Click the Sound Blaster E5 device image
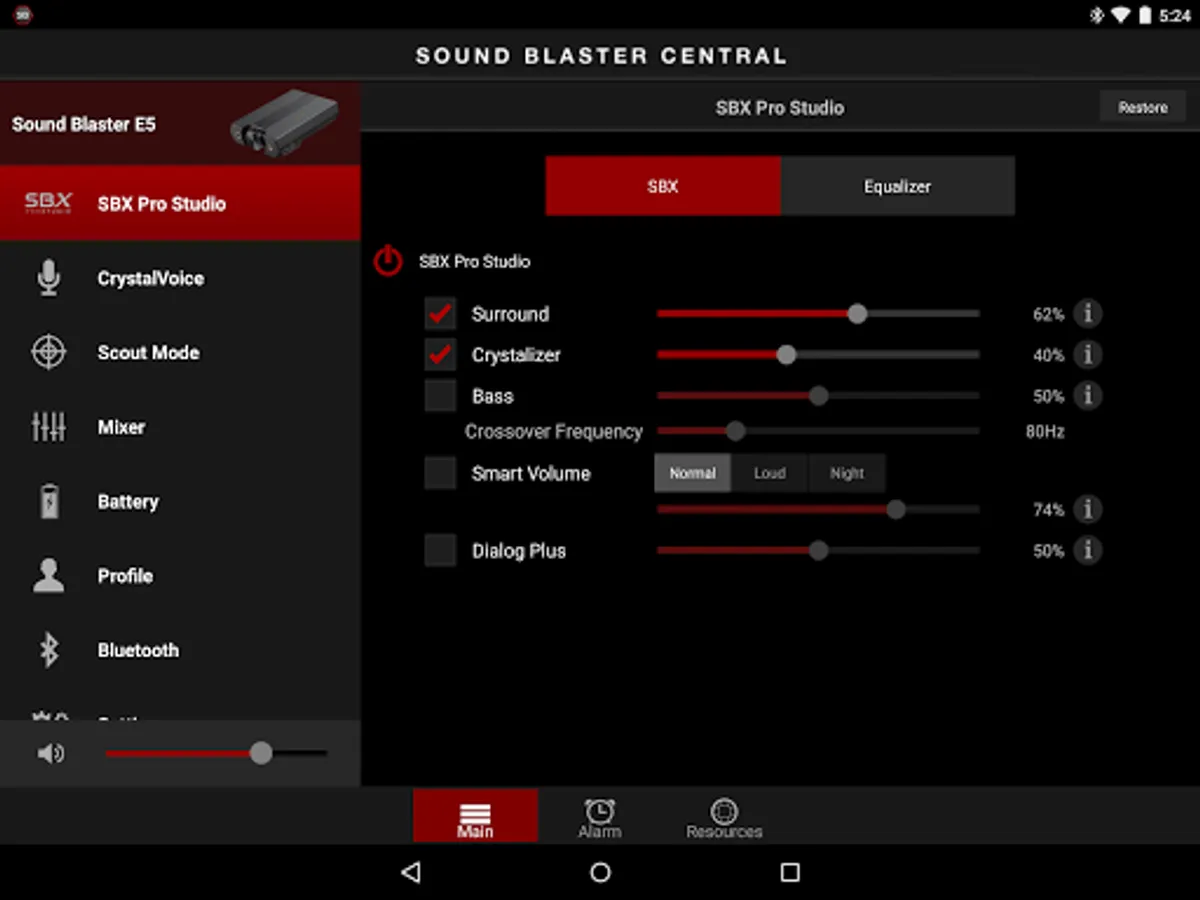 tap(284, 122)
